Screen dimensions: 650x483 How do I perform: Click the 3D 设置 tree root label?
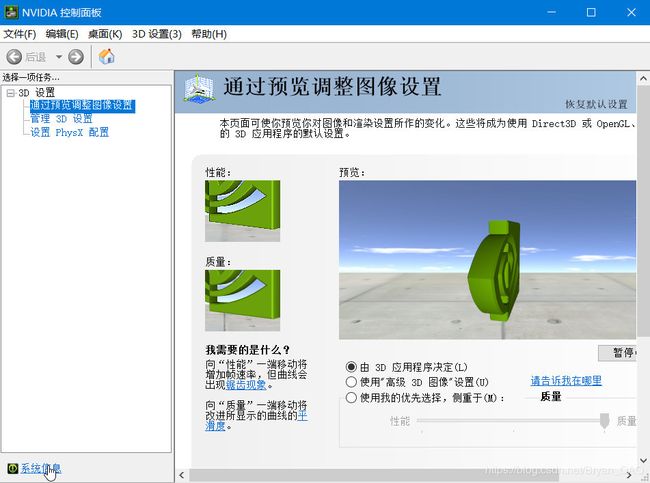pos(36,93)
